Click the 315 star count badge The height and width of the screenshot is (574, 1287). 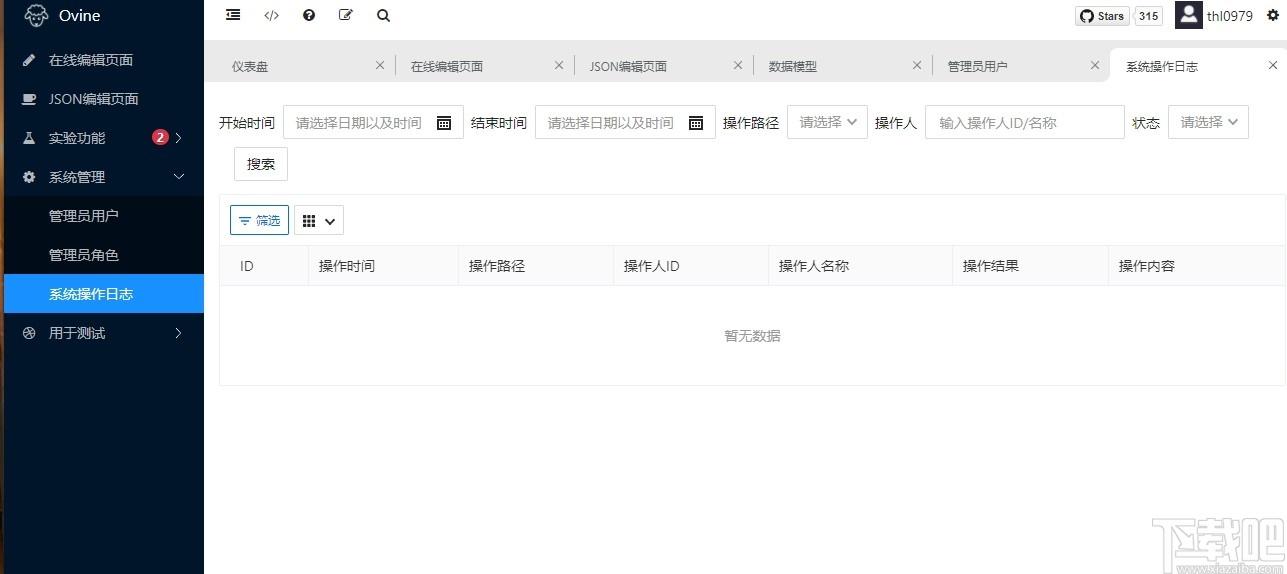[1148, 16]
